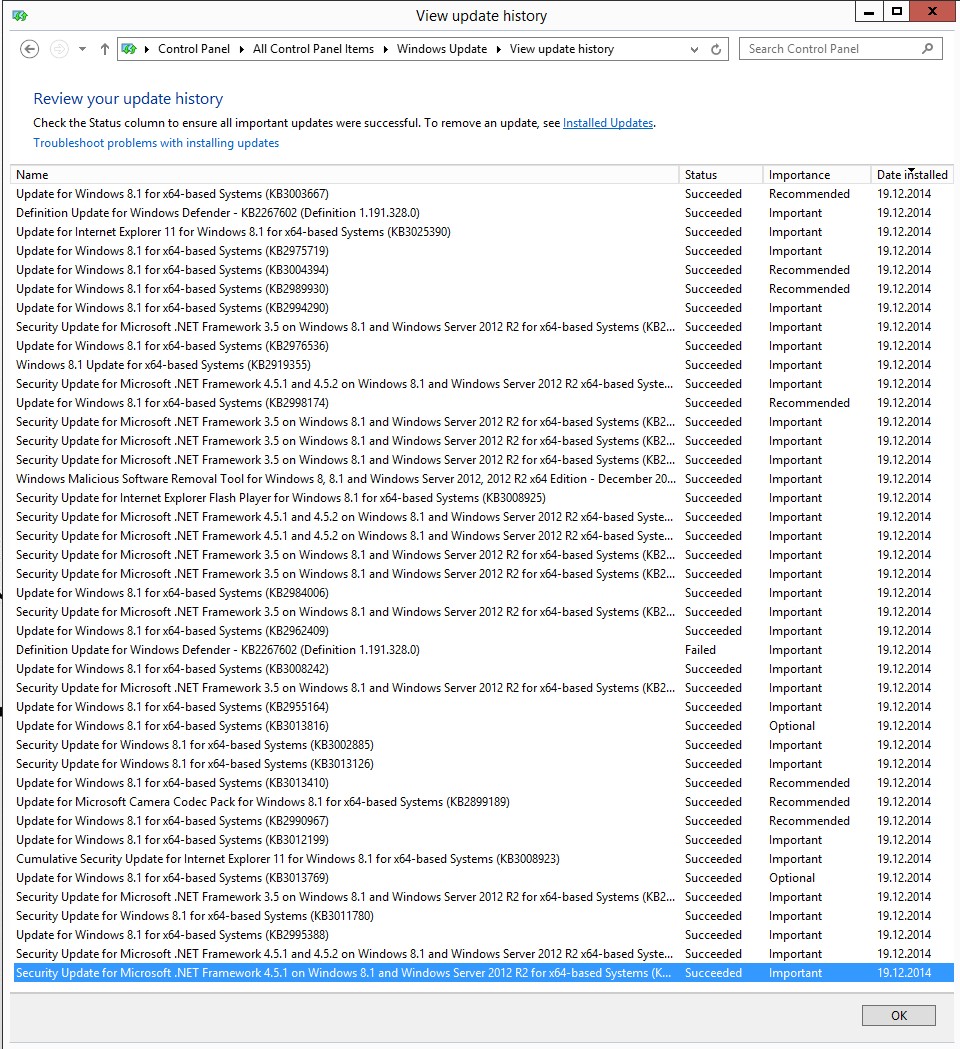Select Flash Player security update KB3008925
Viewport: 960px width, 1049px height.
tap(483, 498)
